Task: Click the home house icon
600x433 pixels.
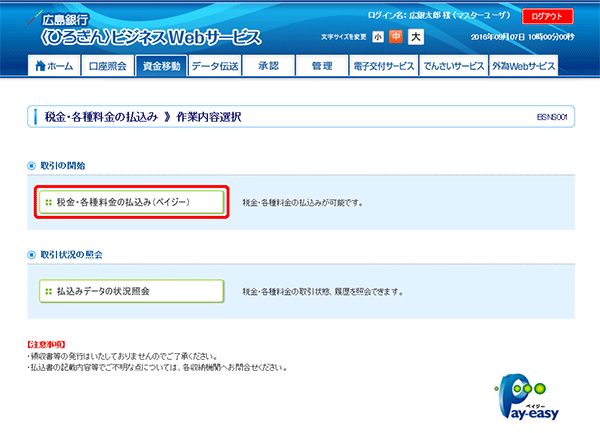Action: pyautogui.click(x=40, y=66)
